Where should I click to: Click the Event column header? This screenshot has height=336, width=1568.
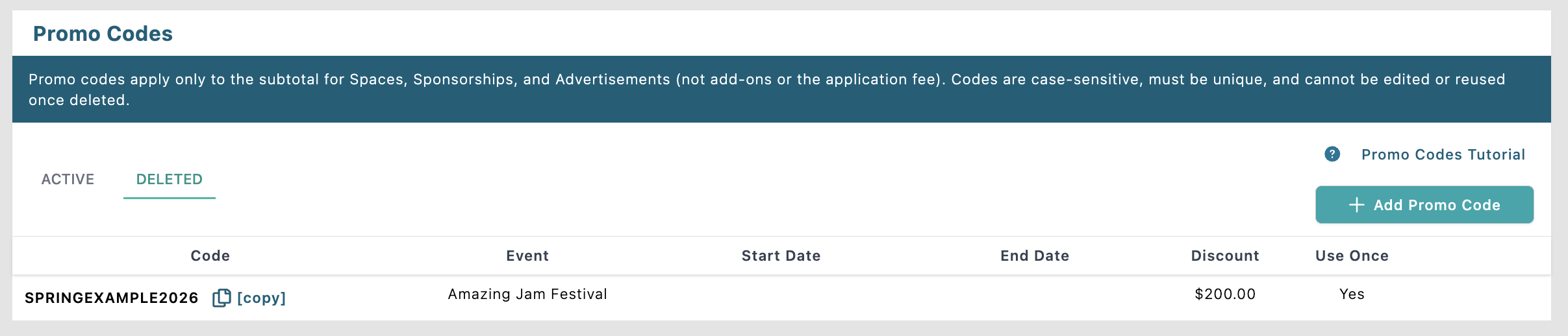point(527,256)
